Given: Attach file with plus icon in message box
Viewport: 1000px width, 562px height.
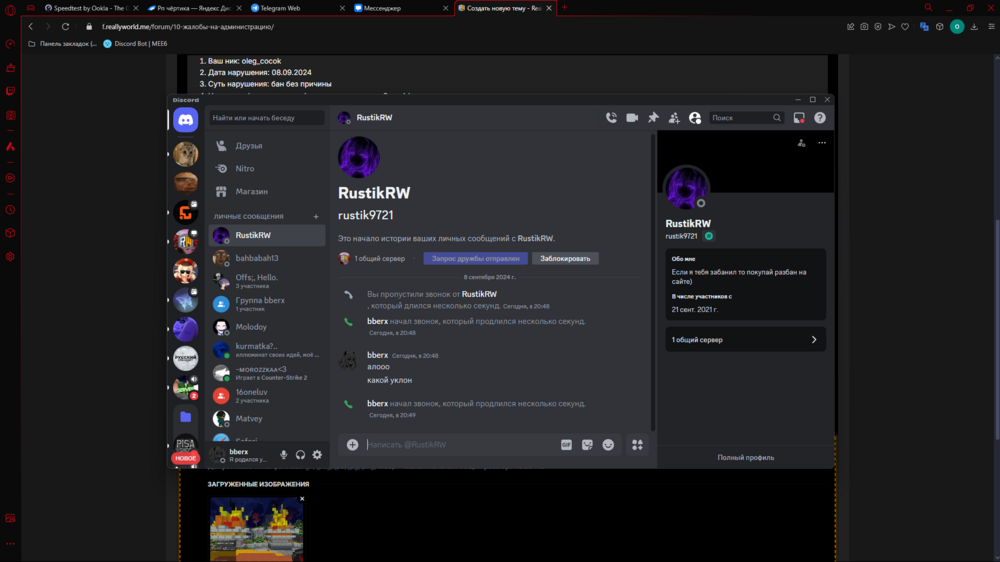Looking at the screenshot, I should coord(352,445).
